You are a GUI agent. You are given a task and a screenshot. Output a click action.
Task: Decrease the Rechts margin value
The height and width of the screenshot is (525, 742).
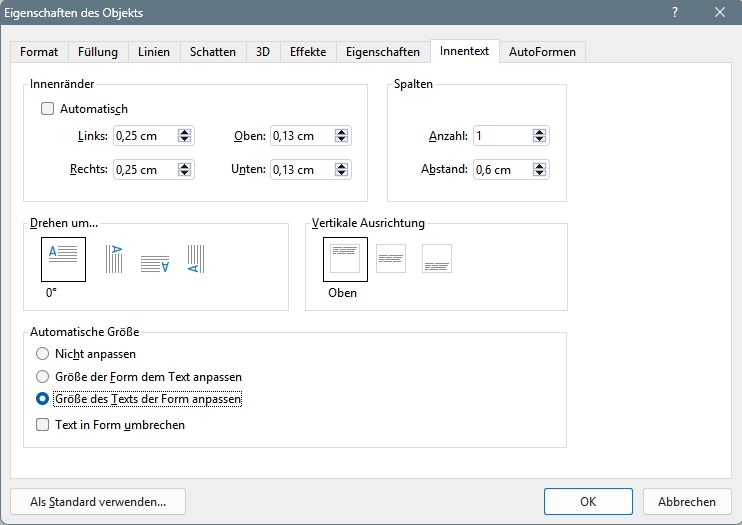point(185,173)
